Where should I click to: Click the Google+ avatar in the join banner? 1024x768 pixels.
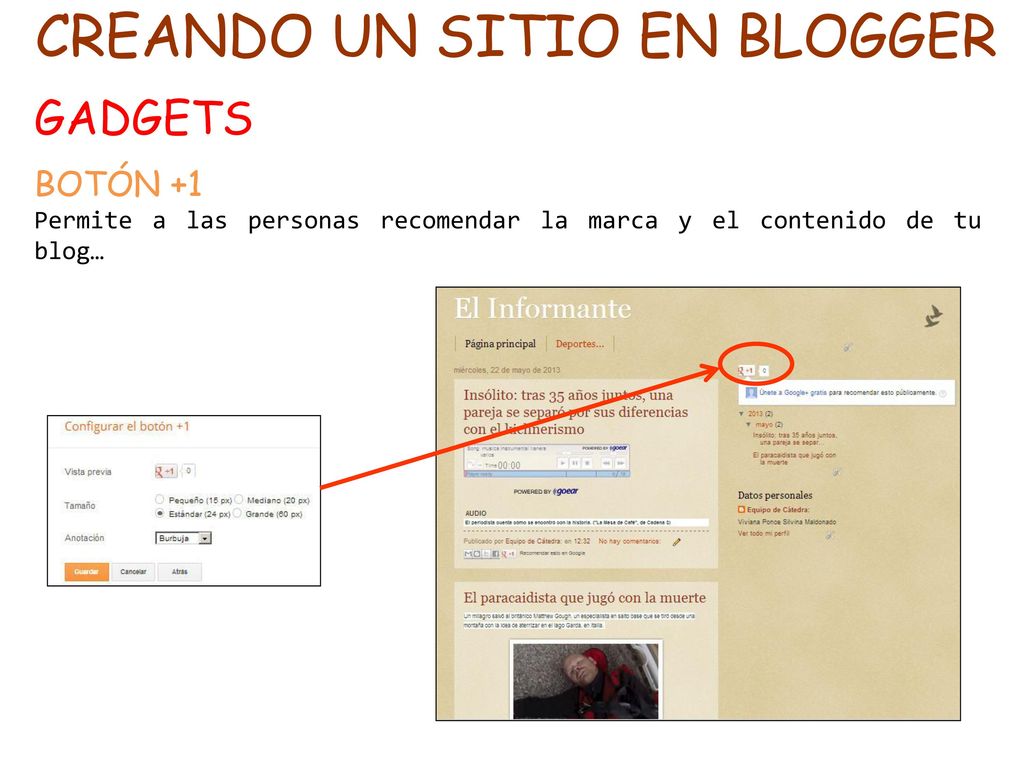coord(751,392)
